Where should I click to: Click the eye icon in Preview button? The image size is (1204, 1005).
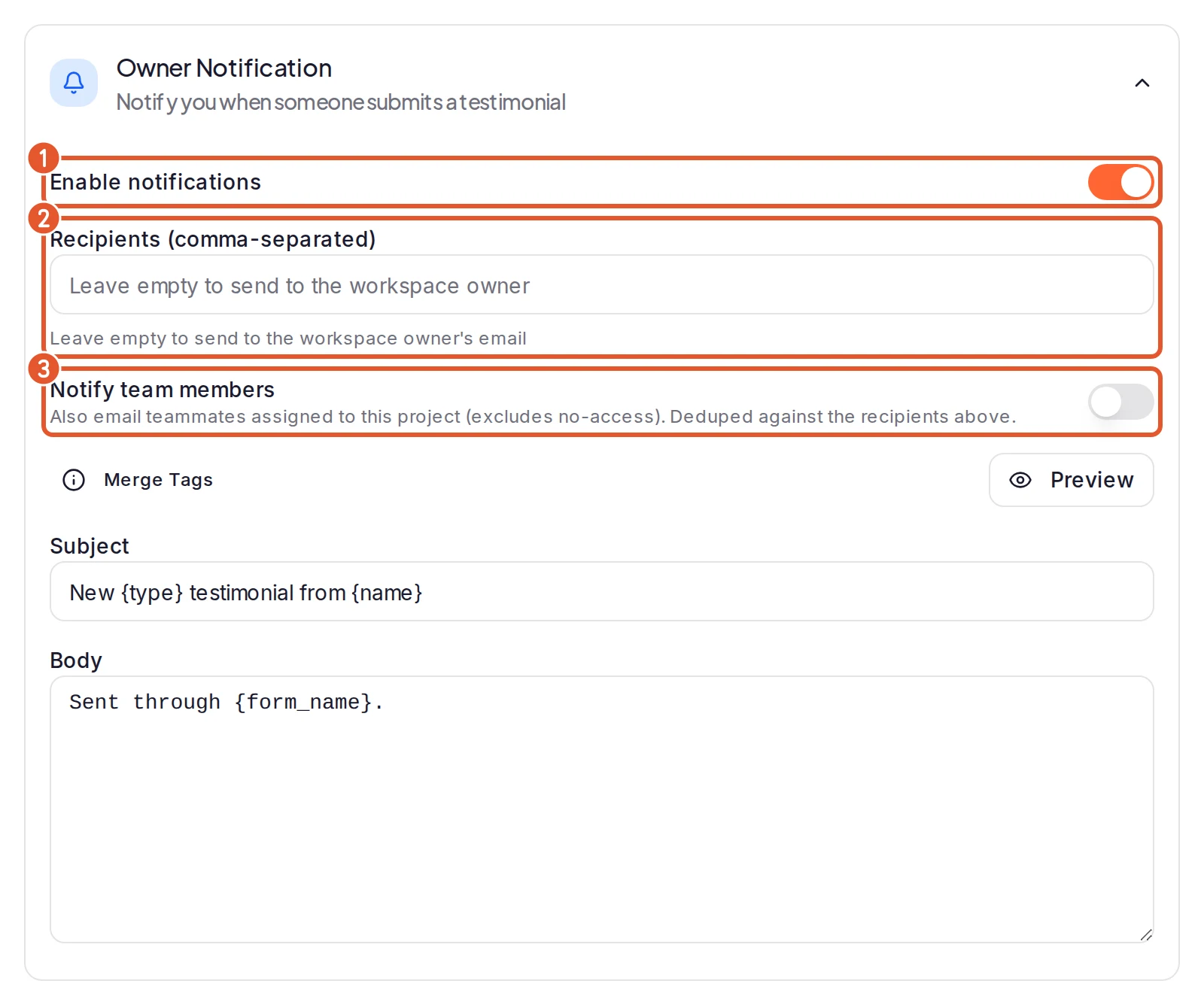click(1020, 480)
